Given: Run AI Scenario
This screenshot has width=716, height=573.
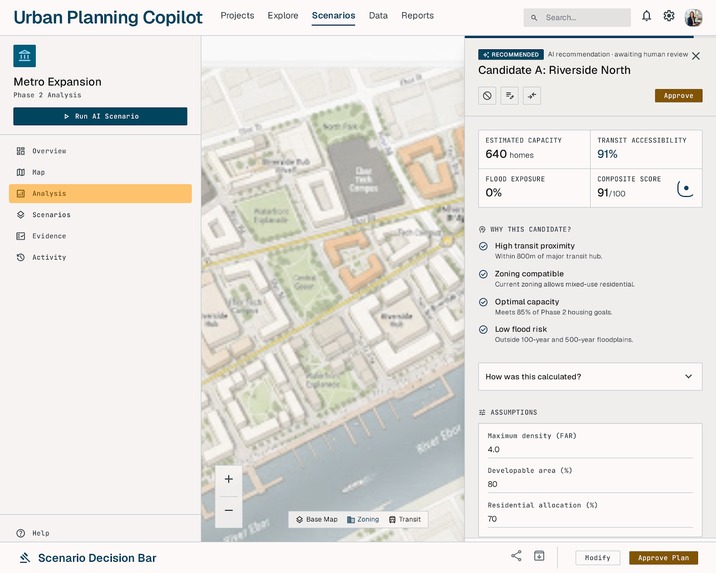Looking at the screenshot, I should pos(100,116).
